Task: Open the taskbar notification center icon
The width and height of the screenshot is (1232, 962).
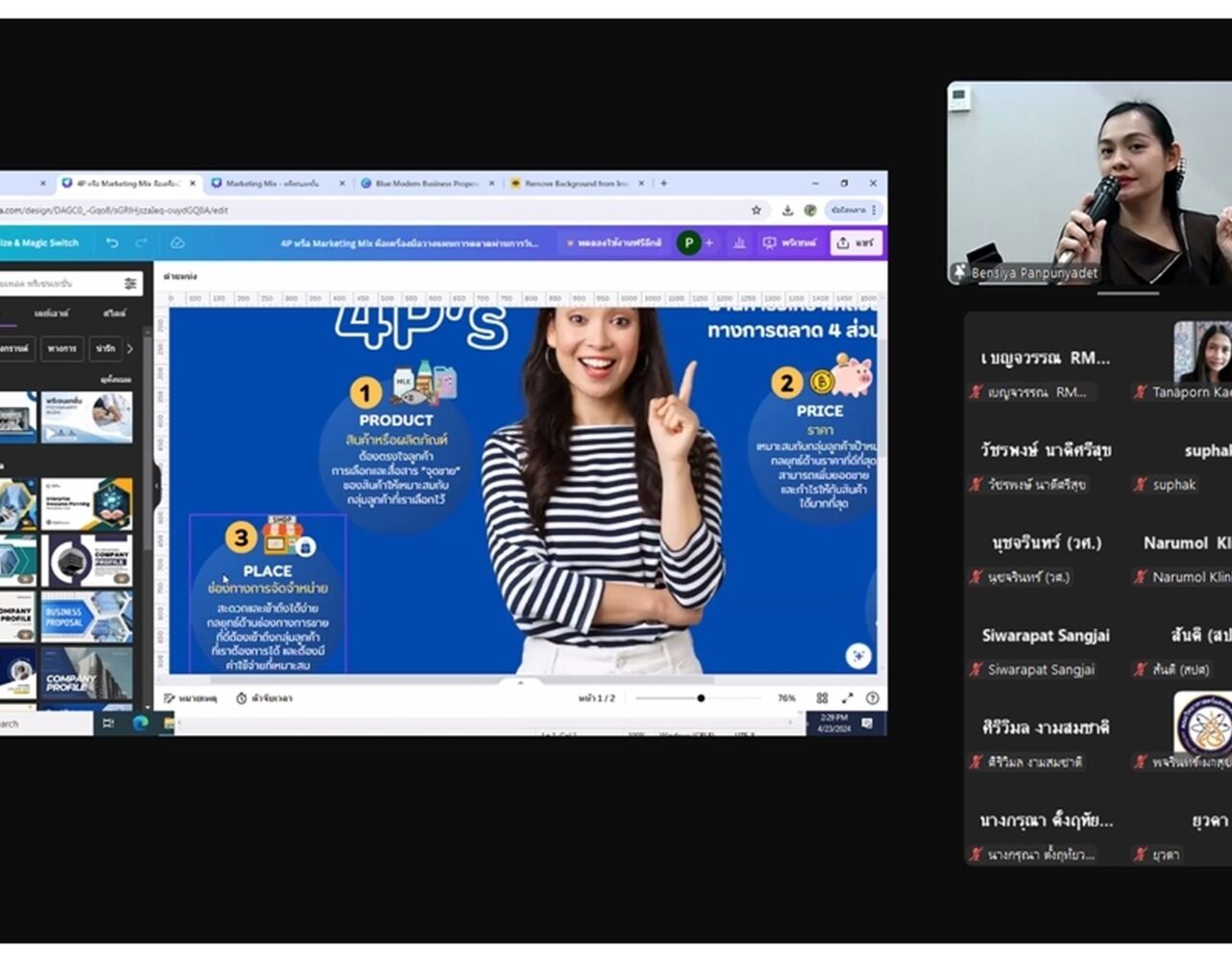Action: (x=867, y=723)
